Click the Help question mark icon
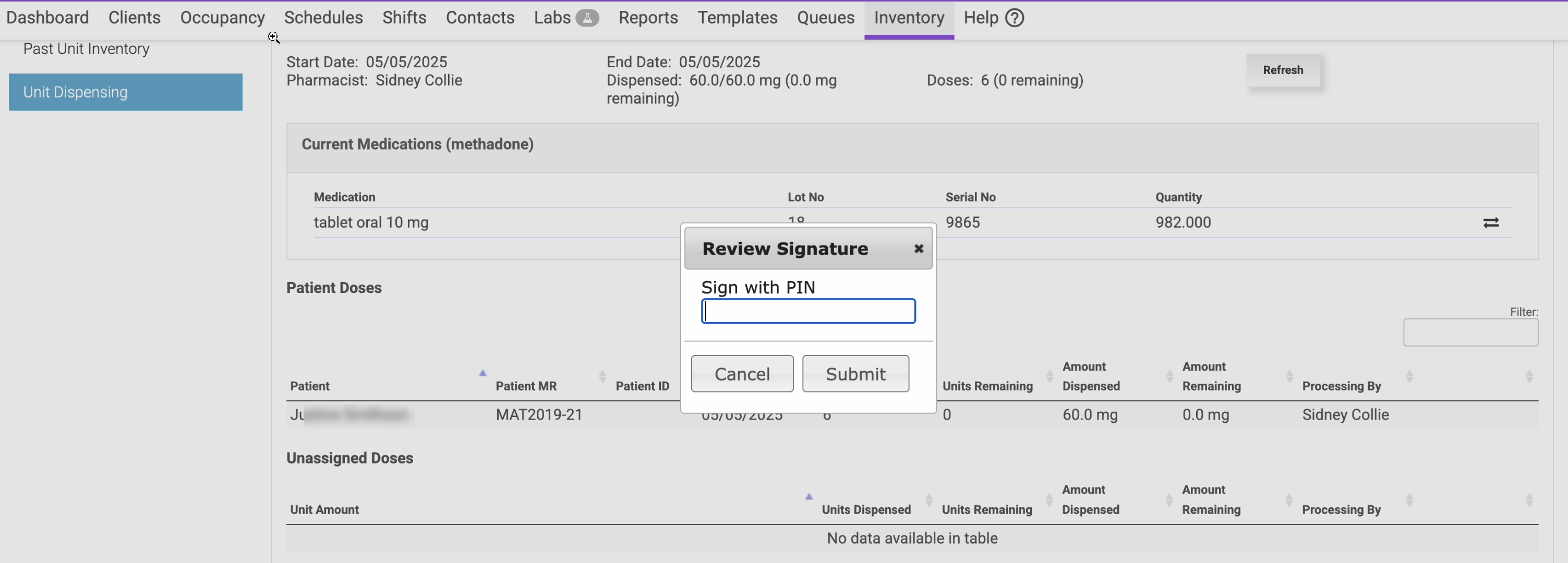 tap(1014, 18)
